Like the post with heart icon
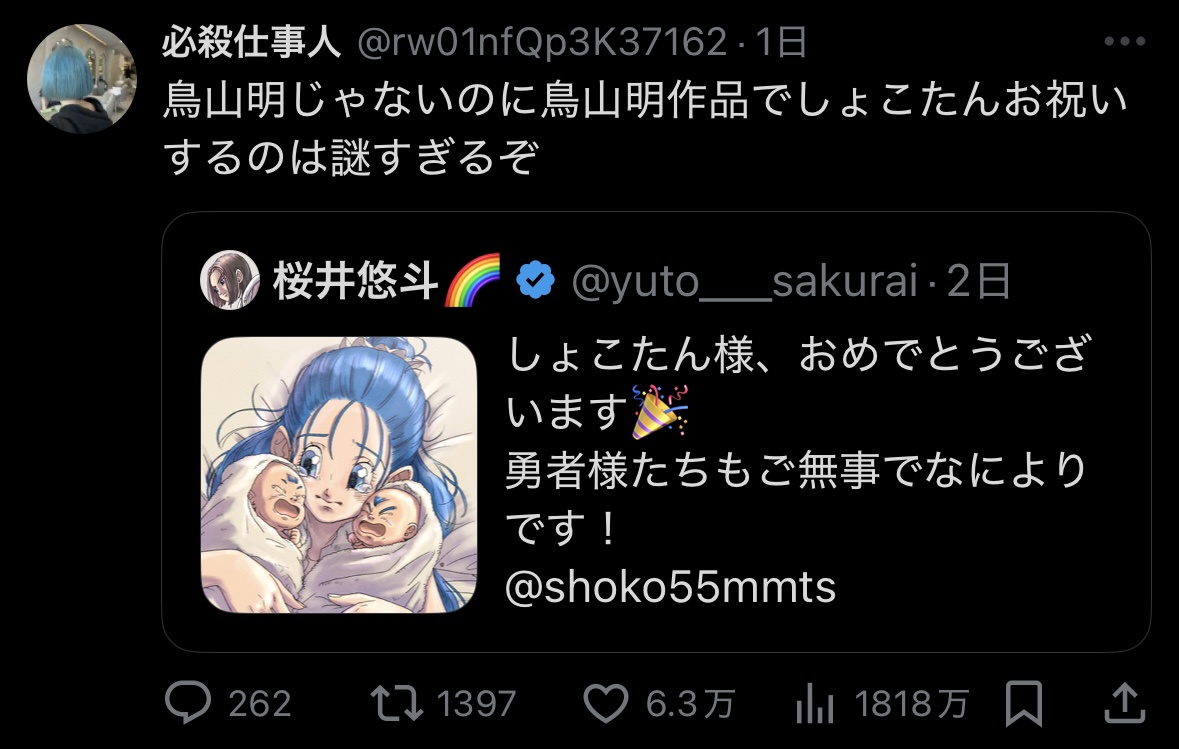 coord(606,703)
